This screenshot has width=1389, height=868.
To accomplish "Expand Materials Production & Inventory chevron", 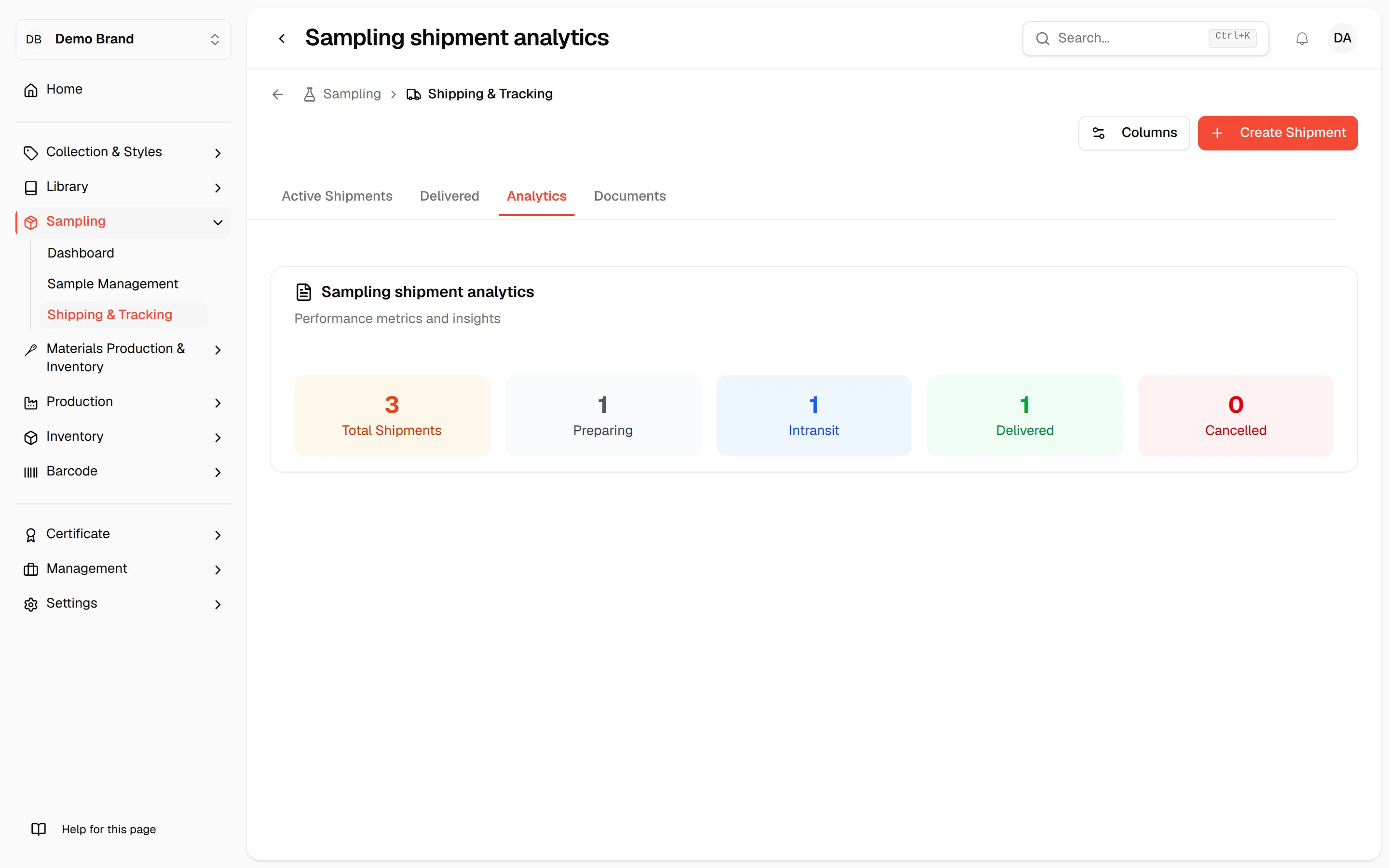I will 218,350.
